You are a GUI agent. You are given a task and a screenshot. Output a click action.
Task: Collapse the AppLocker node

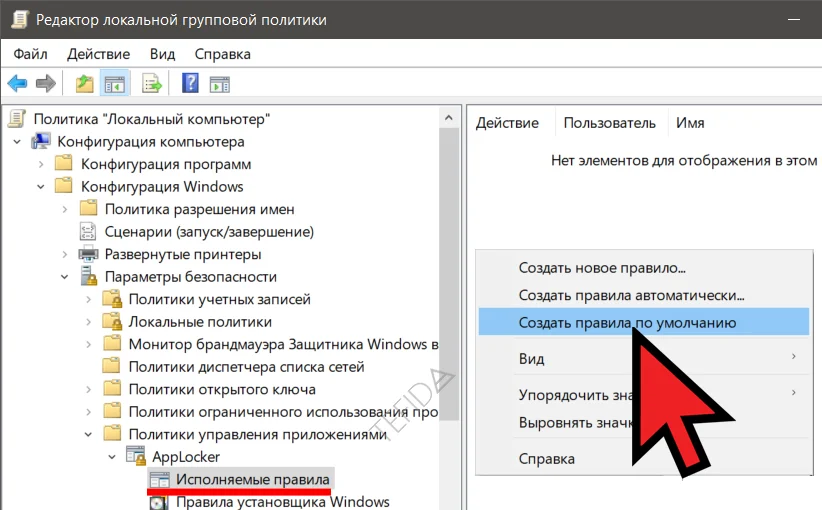(112, 457)
